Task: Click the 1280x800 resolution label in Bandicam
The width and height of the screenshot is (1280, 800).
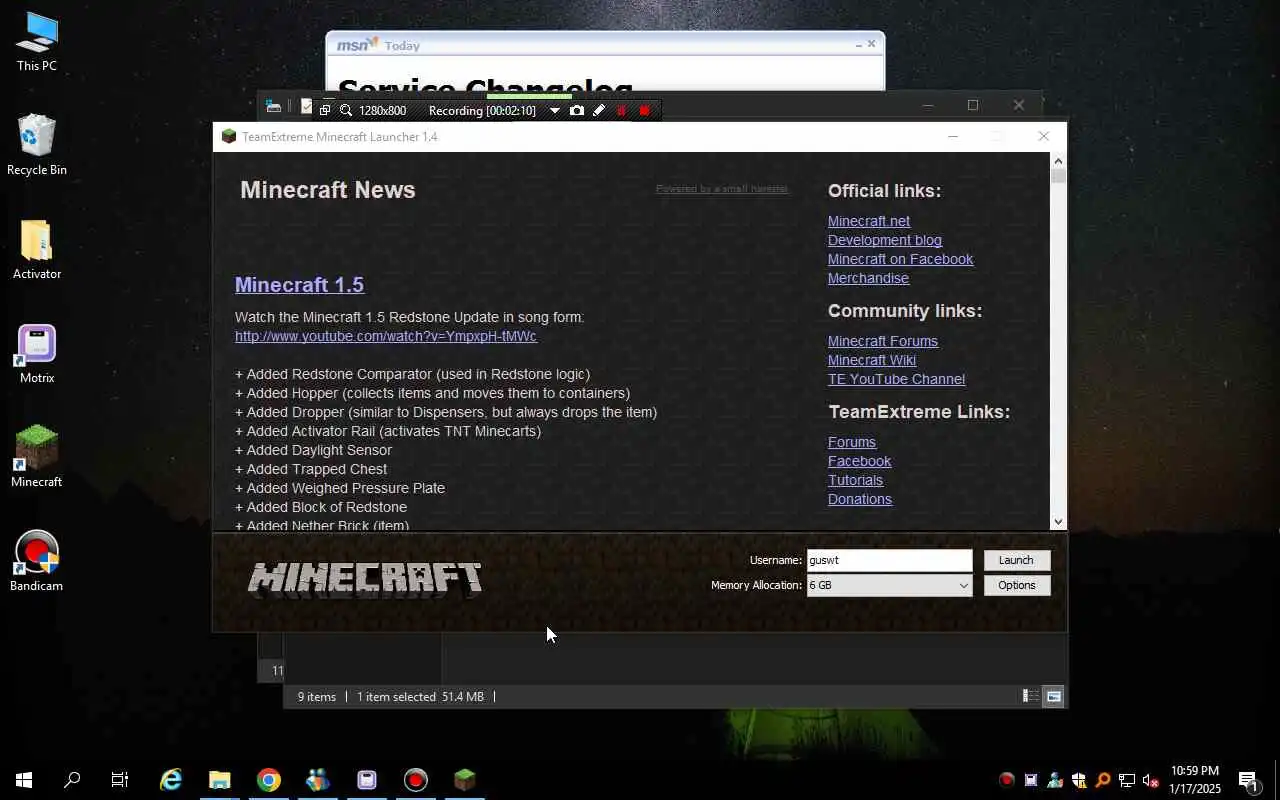Action: 382,110
